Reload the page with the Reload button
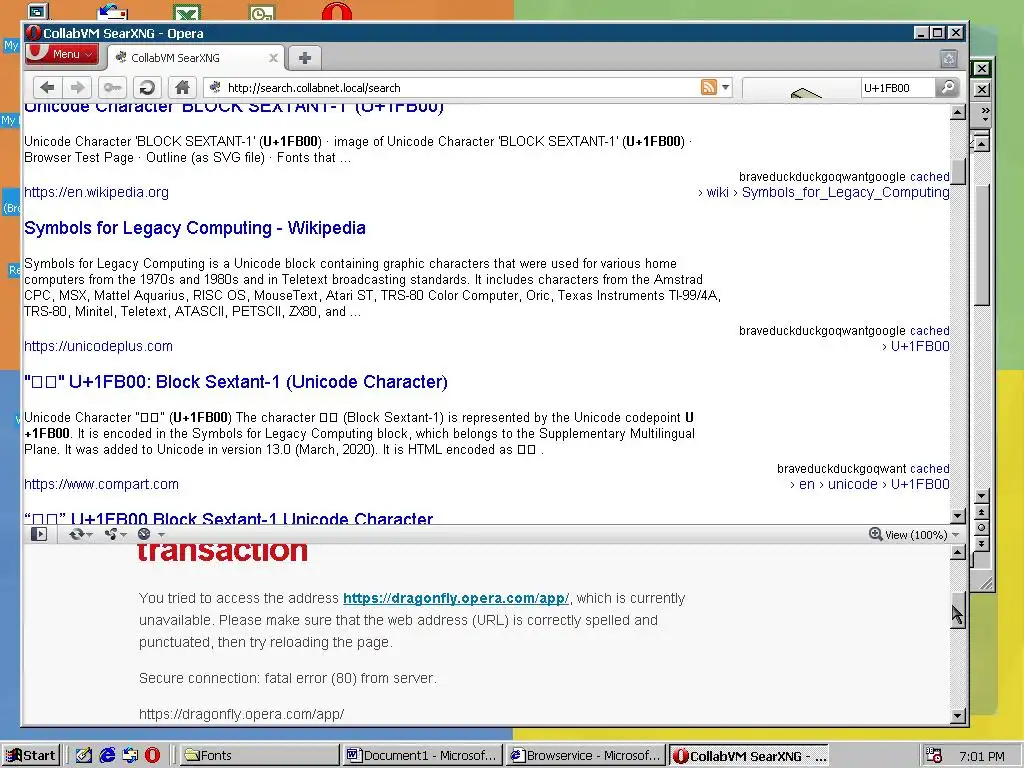Screen dimensions: 1024x768 pos(148,87)
